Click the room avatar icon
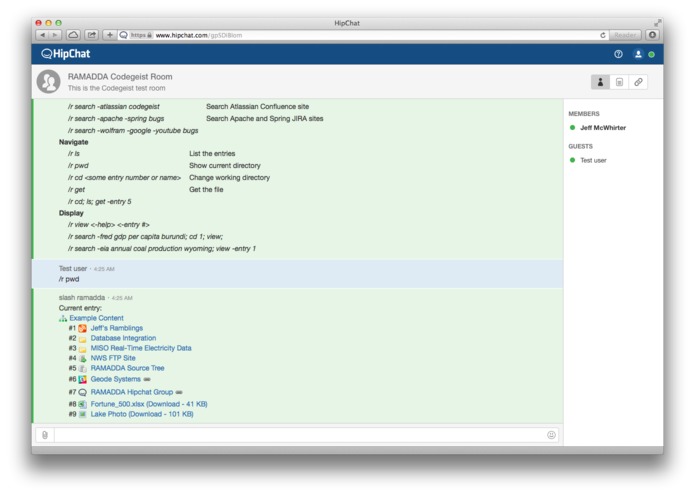The width and height of the screenshot is (695, 494). click(x=48, y=82)
